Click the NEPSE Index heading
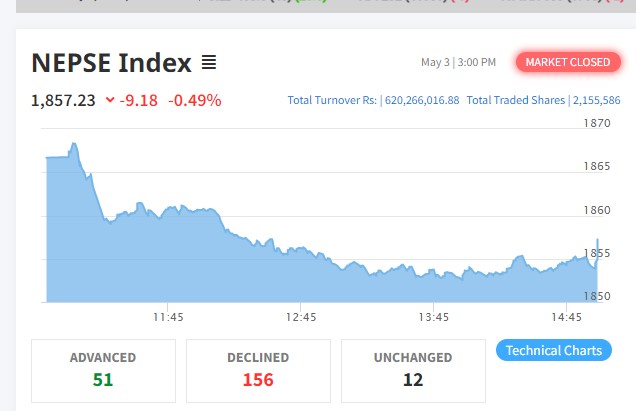The image size is (636, 411). pyautogui.click(x=111, y=63)
